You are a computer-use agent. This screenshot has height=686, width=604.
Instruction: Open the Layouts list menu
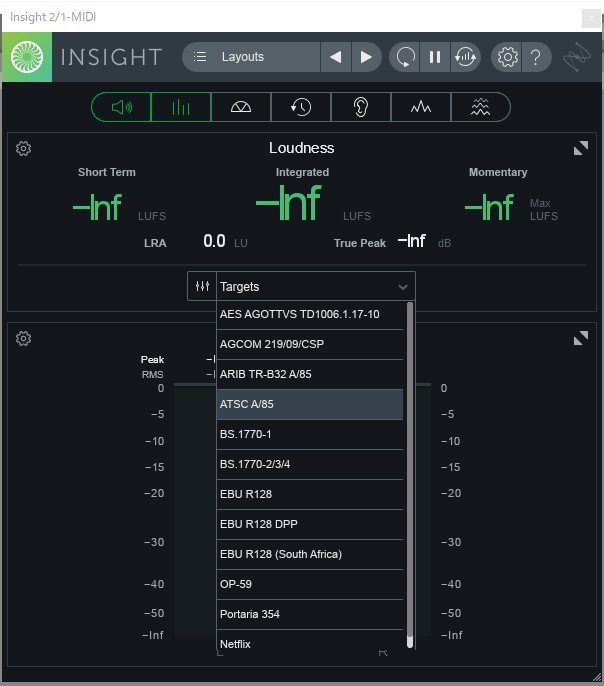tap(251, 57)
